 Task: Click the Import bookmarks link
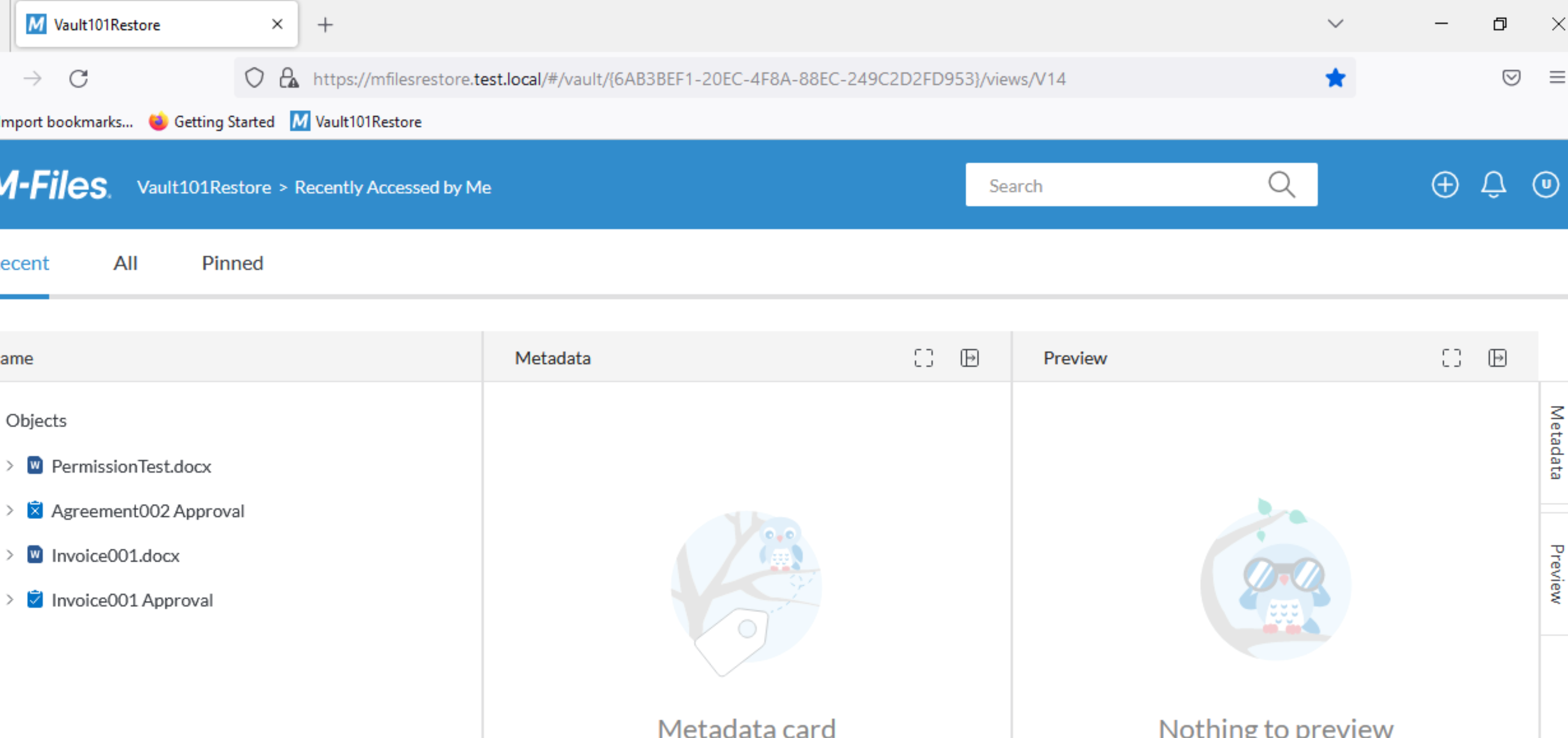coord(66,122)
